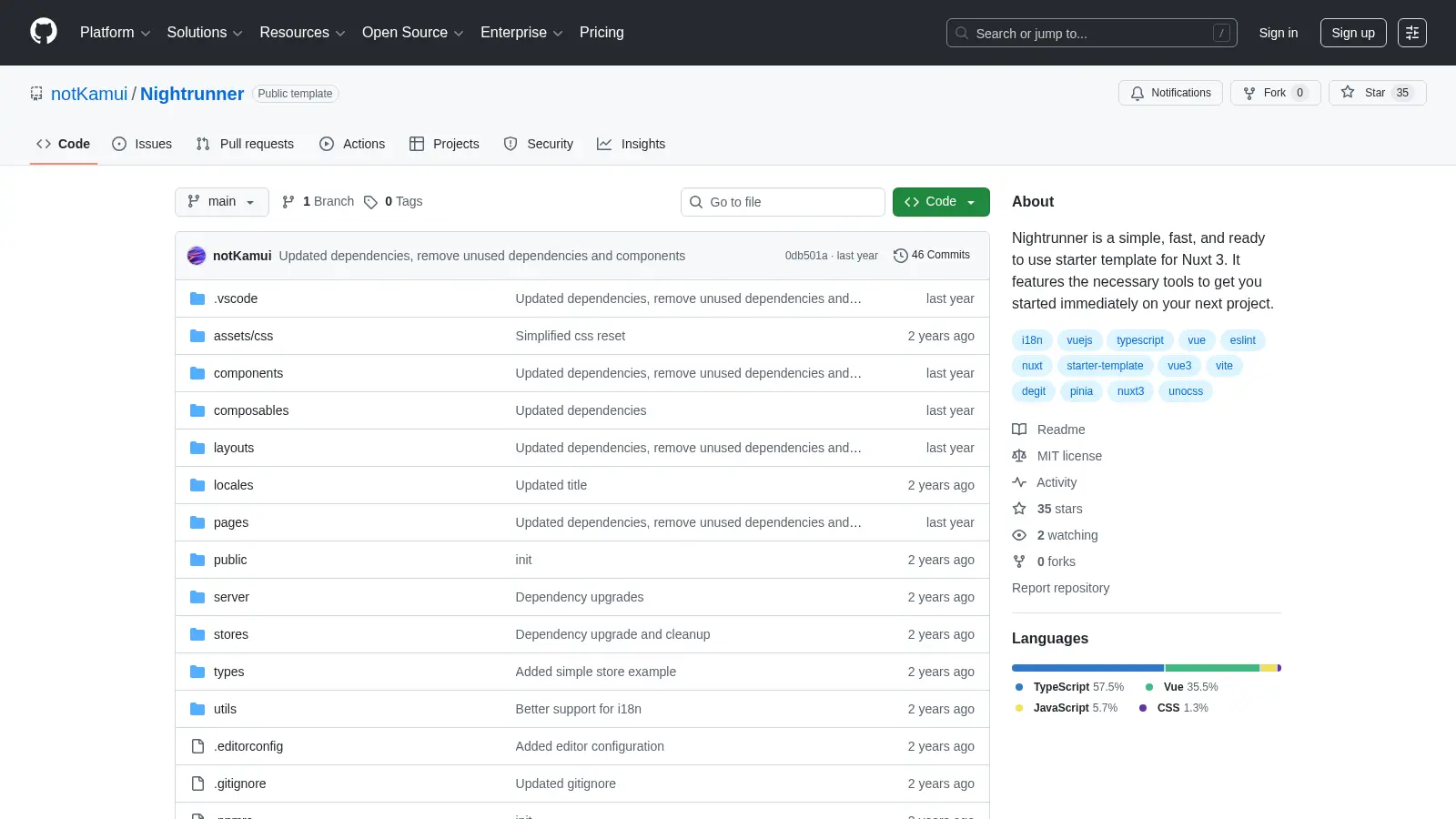Click the watching eye icon

(1019, 535)
